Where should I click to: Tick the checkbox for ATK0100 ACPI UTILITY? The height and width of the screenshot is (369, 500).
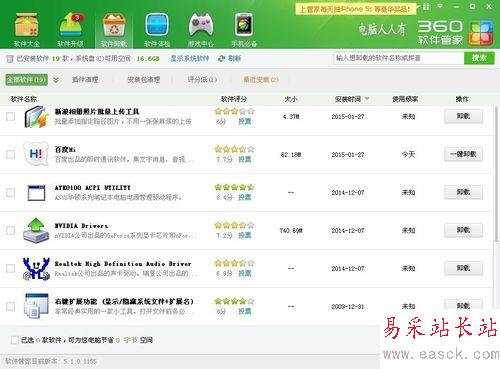pos(11,192)
